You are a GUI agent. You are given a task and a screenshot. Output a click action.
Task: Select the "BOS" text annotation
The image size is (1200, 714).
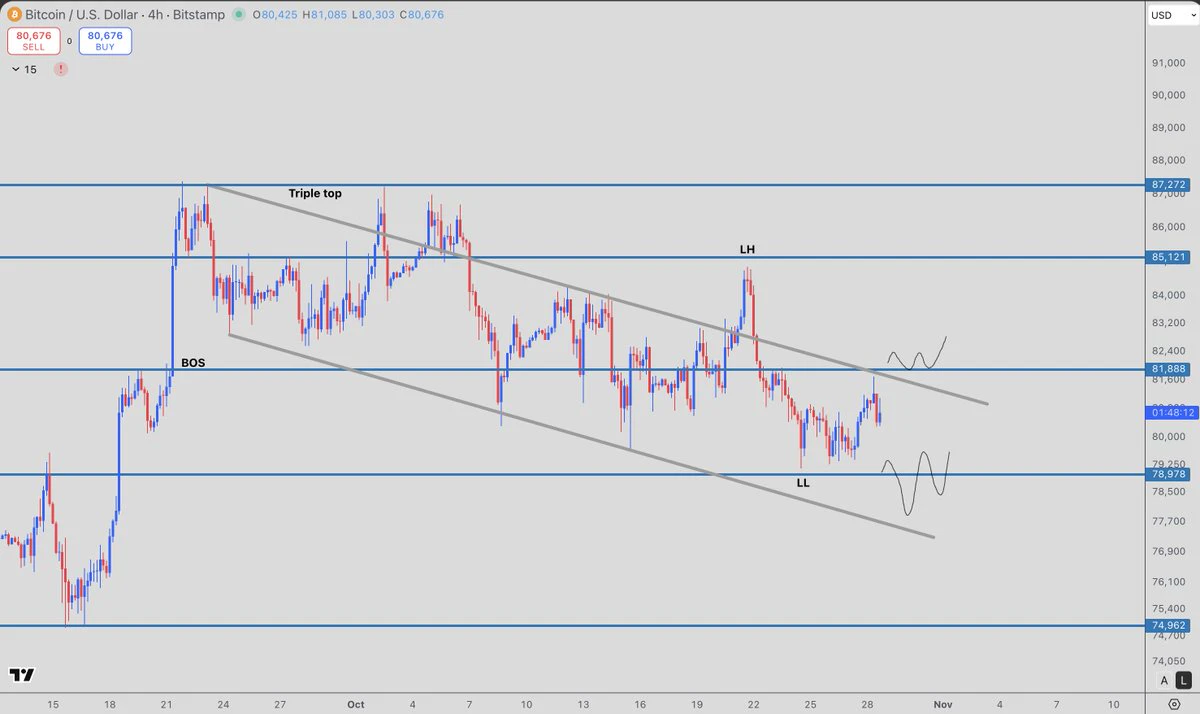(193, 363)
